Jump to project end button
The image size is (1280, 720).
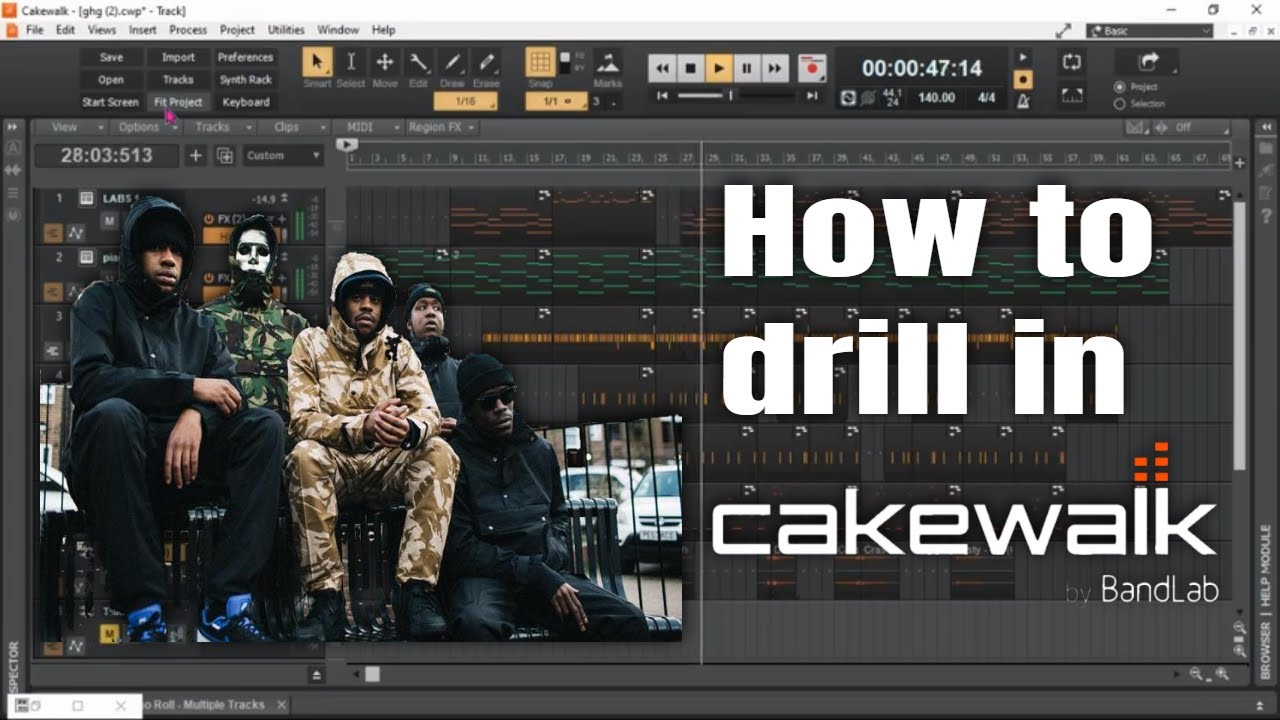pyautogui.click(x=812, y=96)
